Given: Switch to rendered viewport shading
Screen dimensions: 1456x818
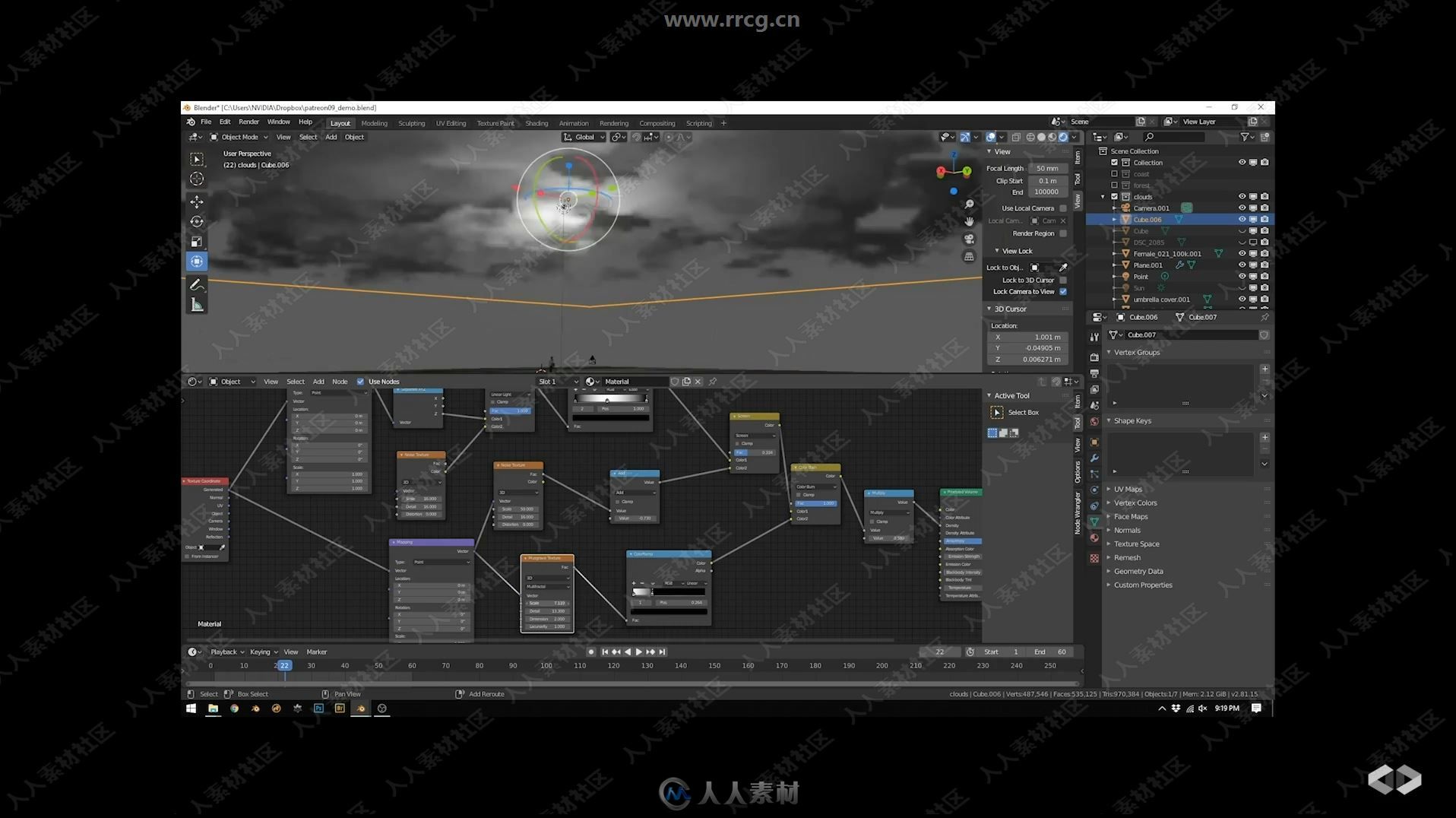Looking at the screenshot, I should 1063,137.
